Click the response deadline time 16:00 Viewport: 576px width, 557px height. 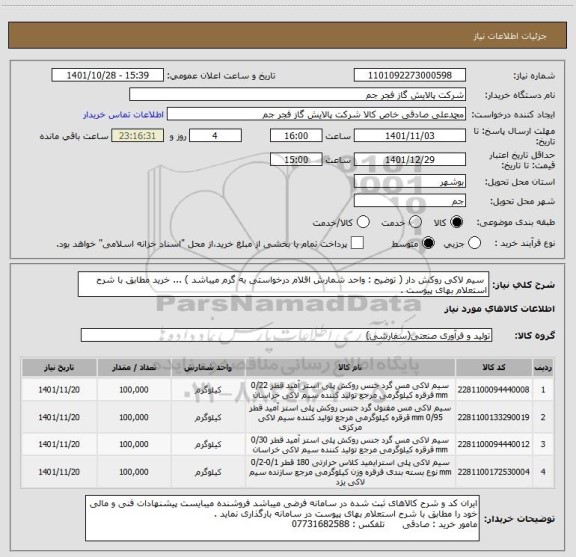coord(296,136)
